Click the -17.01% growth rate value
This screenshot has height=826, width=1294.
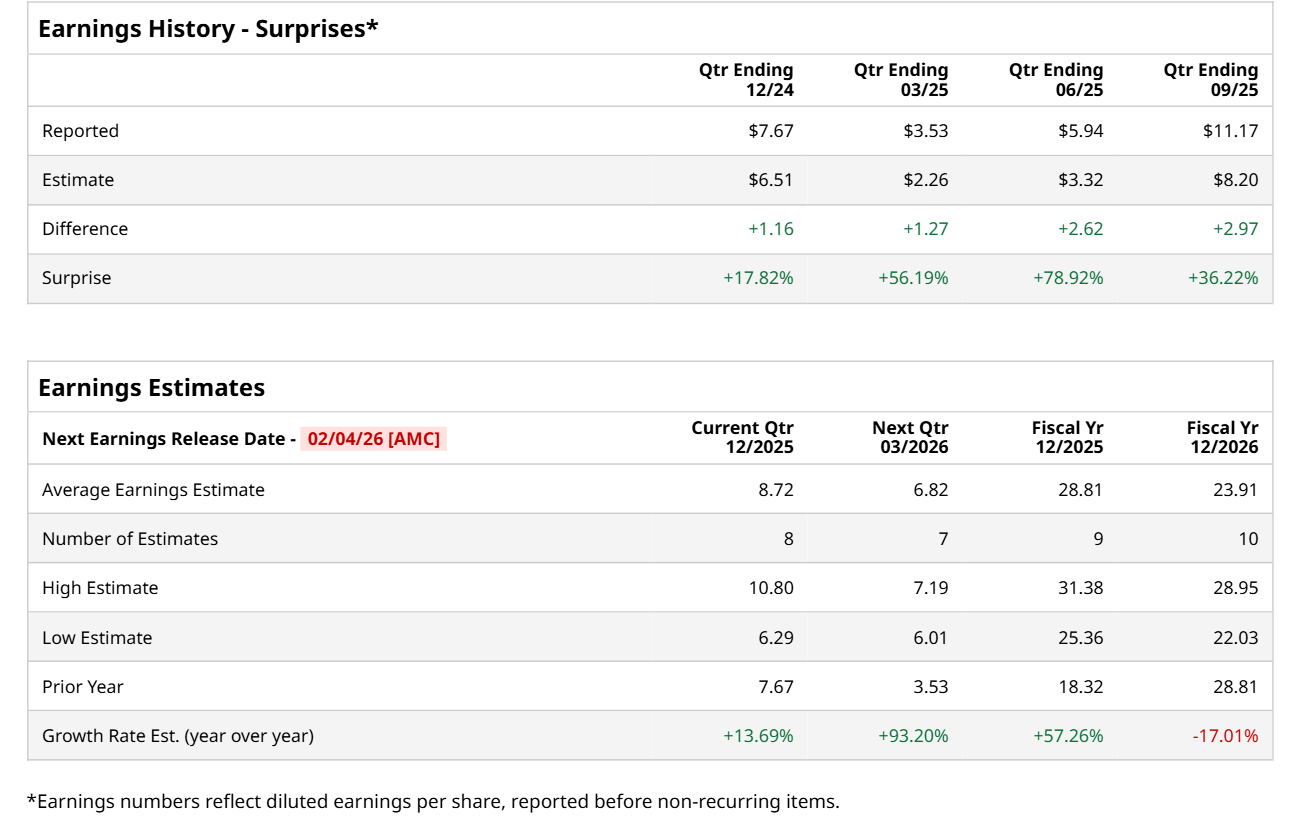pos(1225,736)
